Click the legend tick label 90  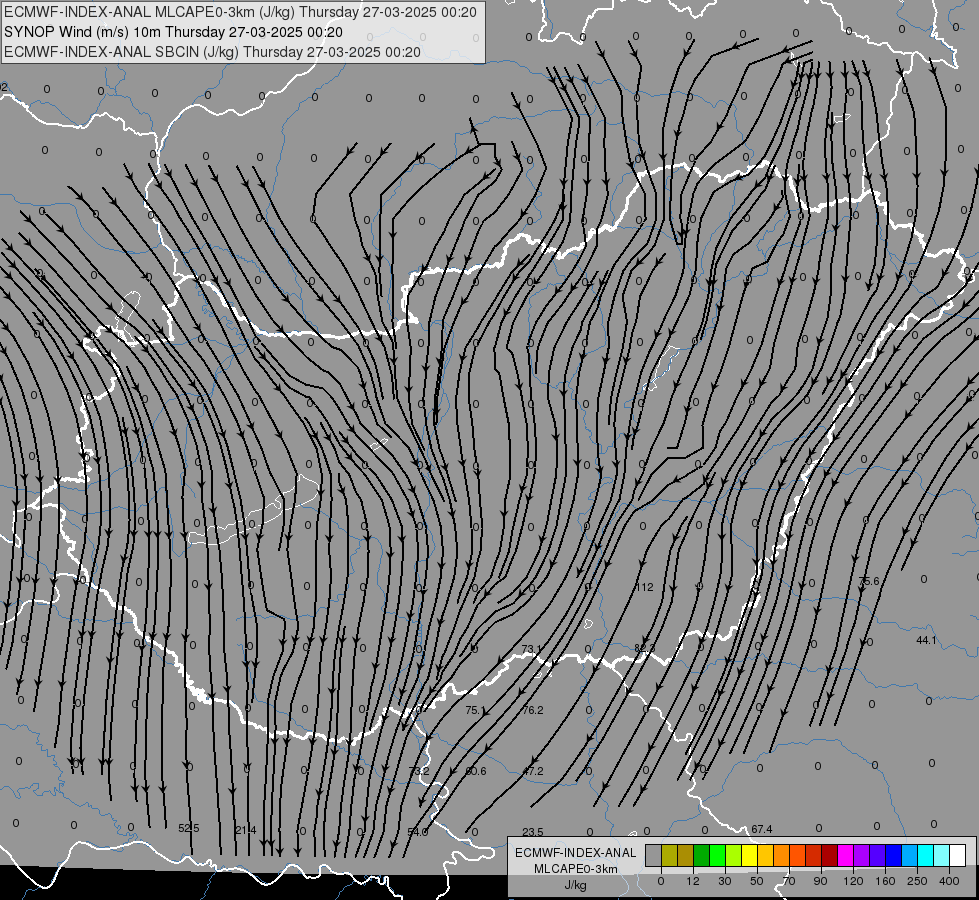pos(820,881)
